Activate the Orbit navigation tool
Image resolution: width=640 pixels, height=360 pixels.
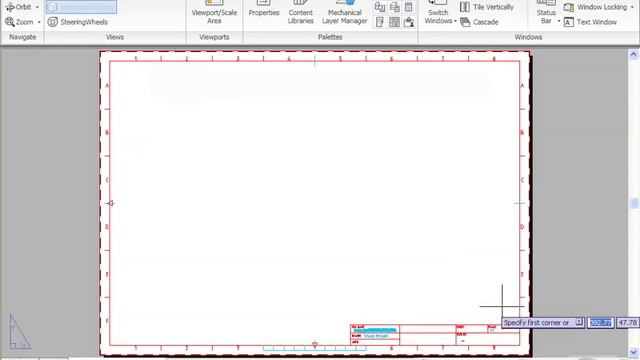coord(18,7)
